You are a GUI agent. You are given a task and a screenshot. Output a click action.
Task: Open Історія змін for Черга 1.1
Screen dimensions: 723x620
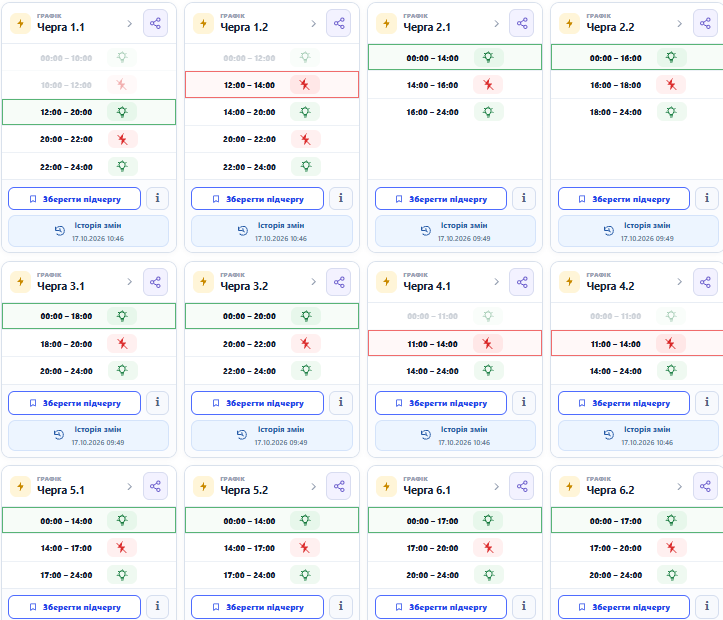click(x=89, y=231)
